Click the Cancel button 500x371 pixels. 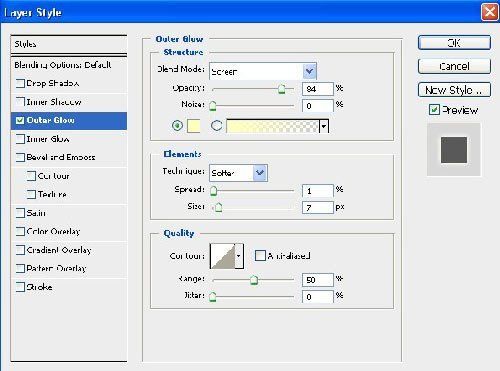point(454,66)
